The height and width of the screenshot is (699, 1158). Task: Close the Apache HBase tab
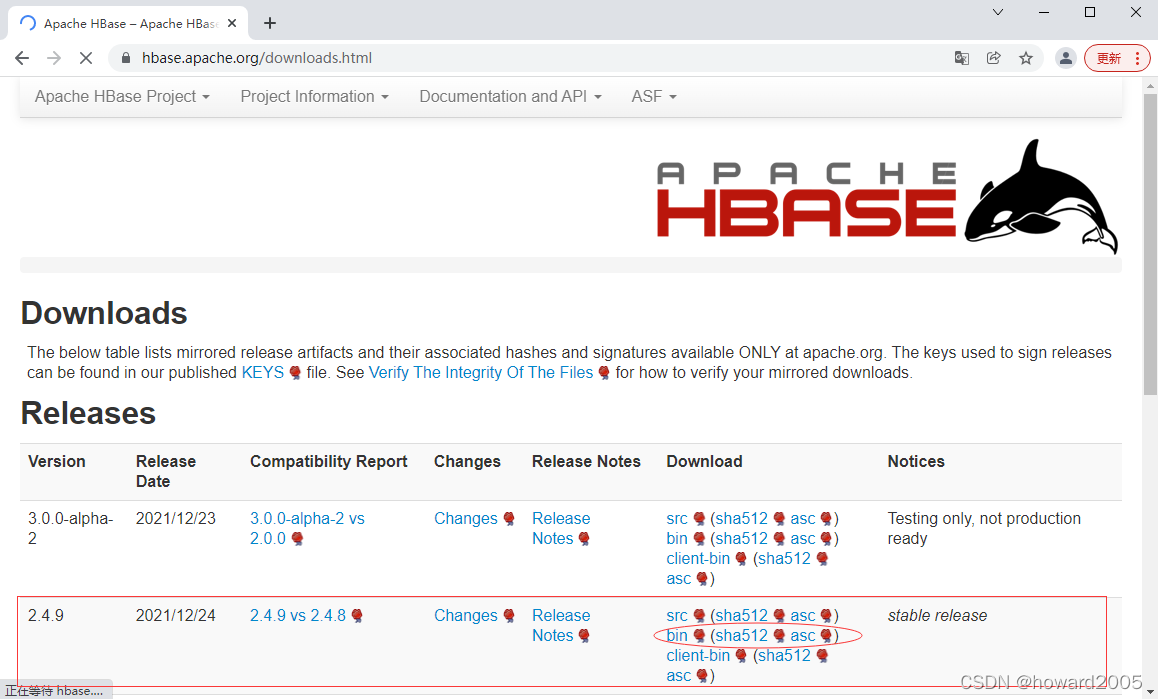point(232,24)
